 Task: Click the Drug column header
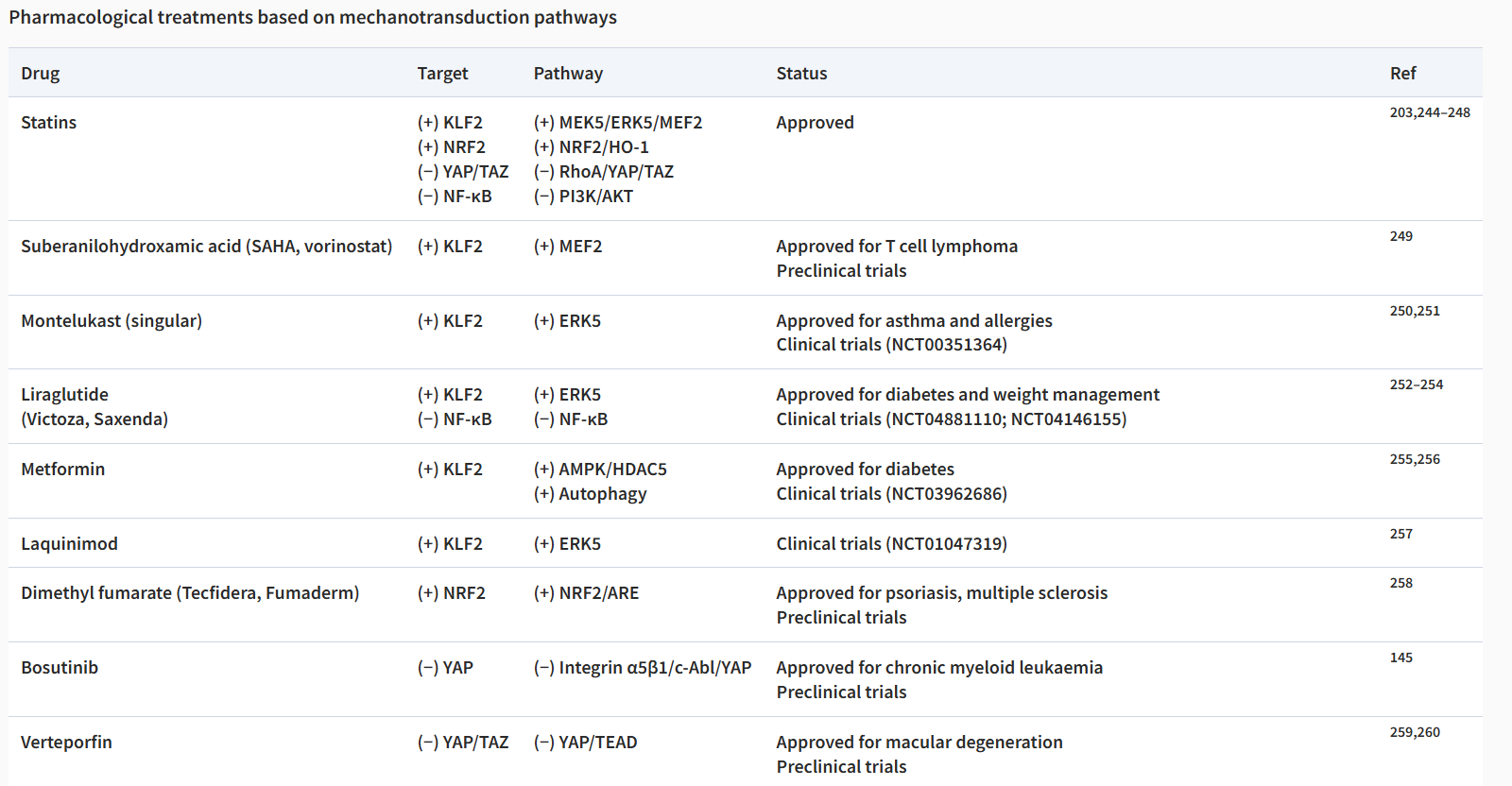(x=41, y=74)
